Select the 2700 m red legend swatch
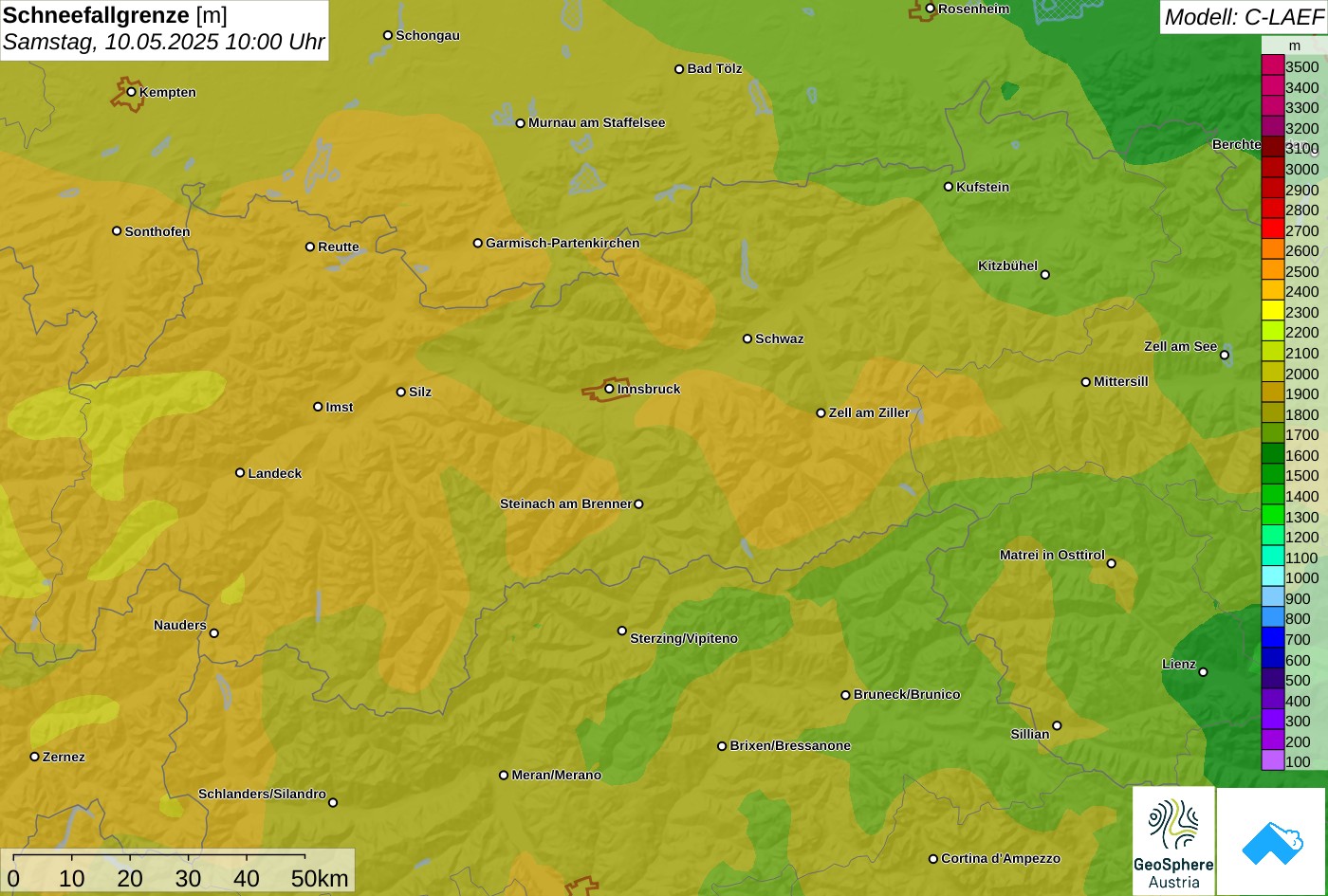 1272,230
